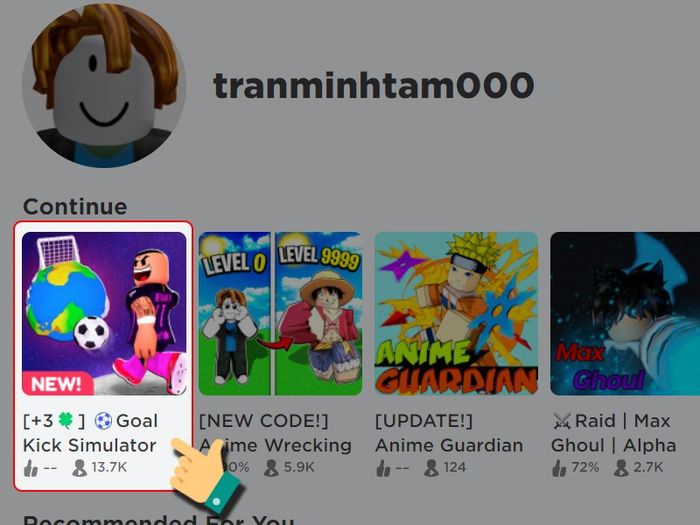Click the Recommended For You heading
This screenshot has width=700, height=525.
click(158, 521)
